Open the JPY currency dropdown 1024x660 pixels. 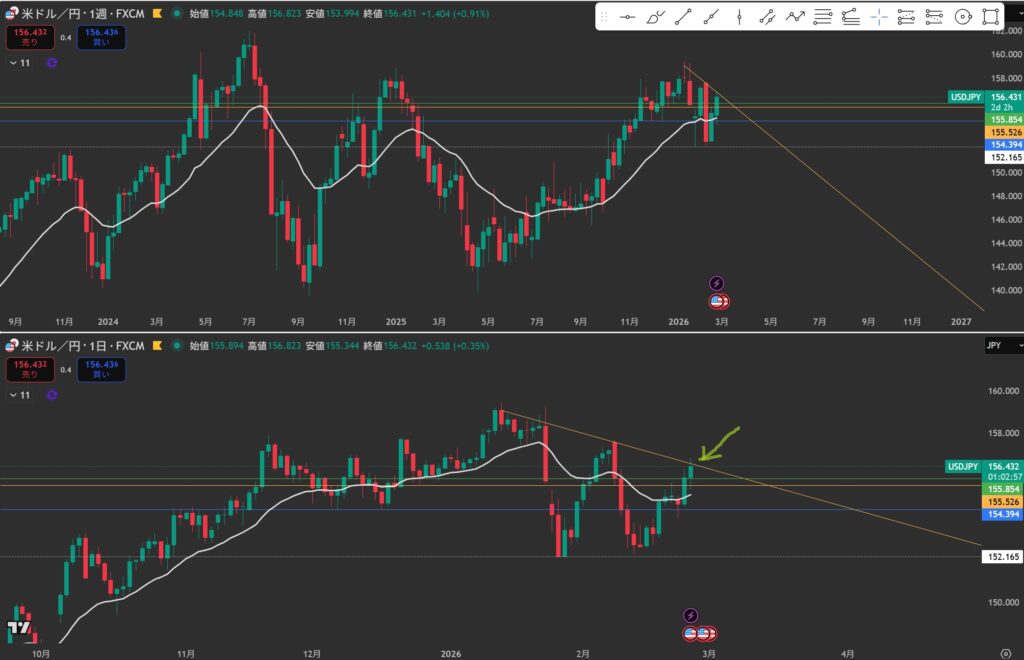pos(1003,345)
